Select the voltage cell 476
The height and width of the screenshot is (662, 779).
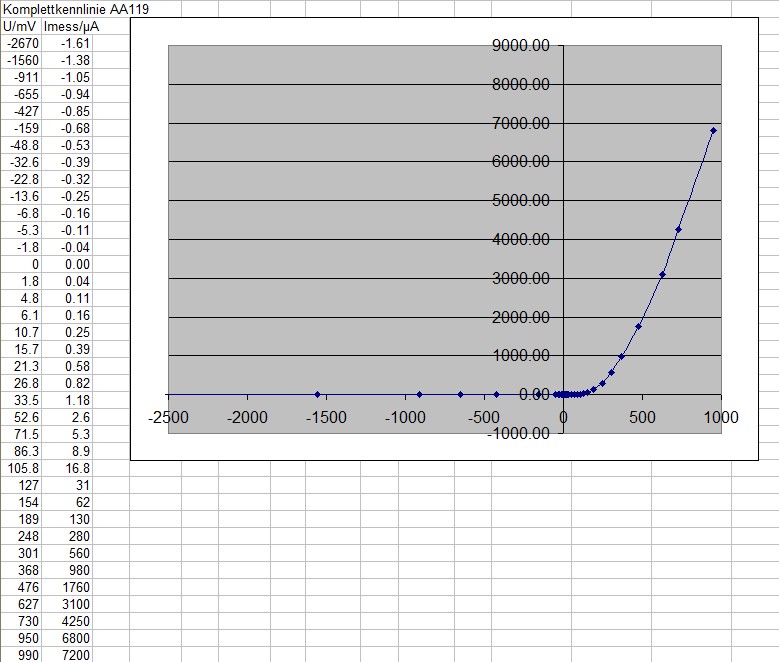pyautogui.click(x=21, y=587)
